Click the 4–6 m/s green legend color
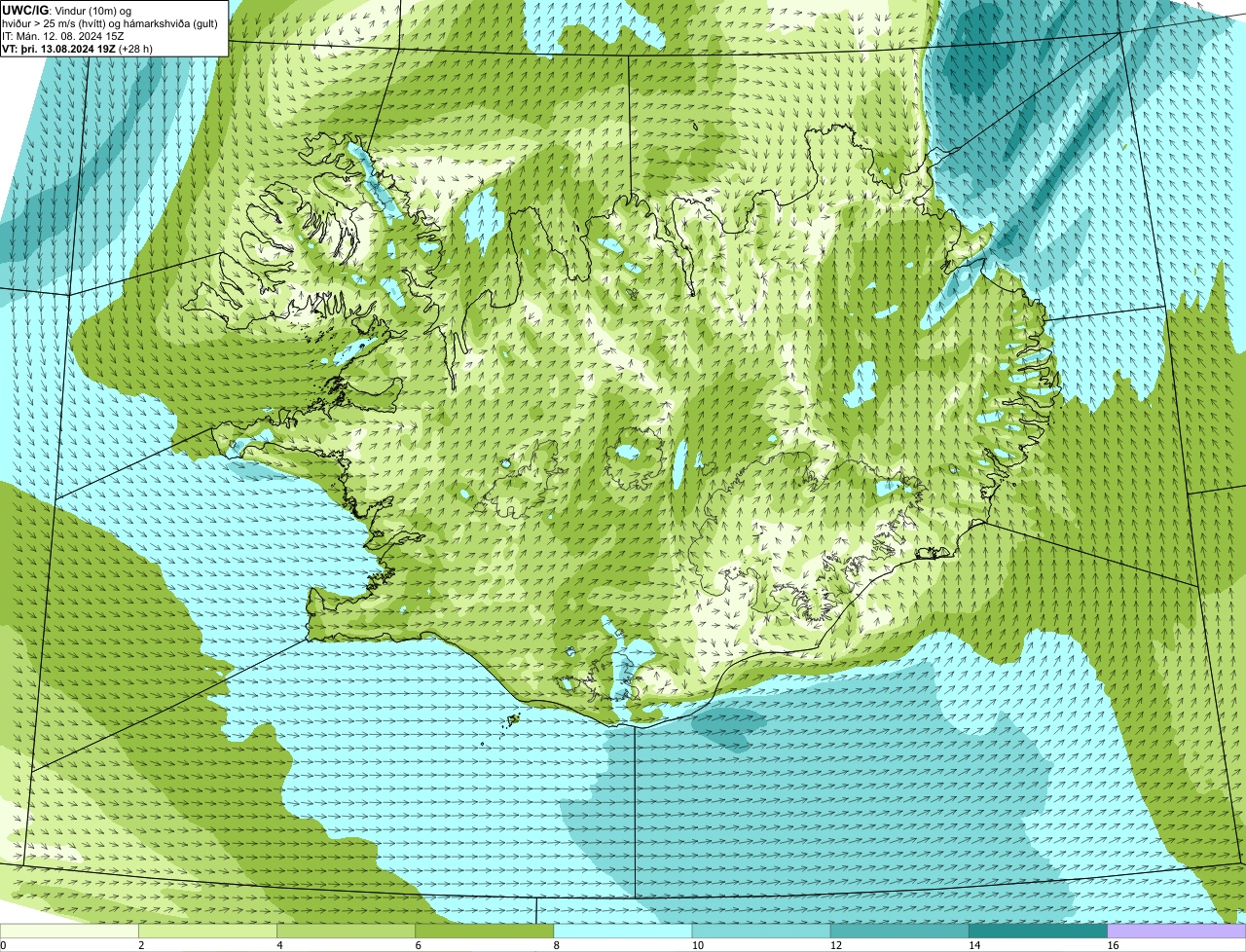Screen dimensions: 1246x952 [346, 931]
